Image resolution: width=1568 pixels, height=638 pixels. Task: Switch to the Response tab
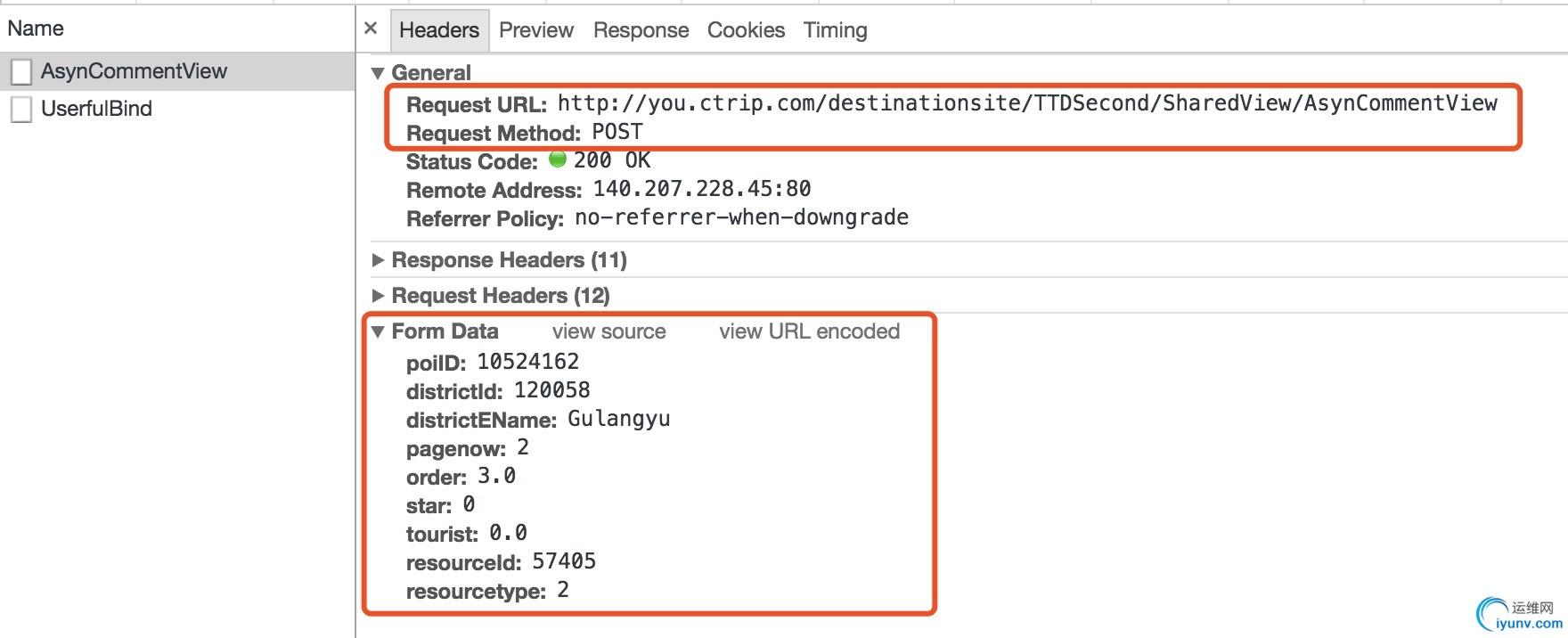coord(641,30)
